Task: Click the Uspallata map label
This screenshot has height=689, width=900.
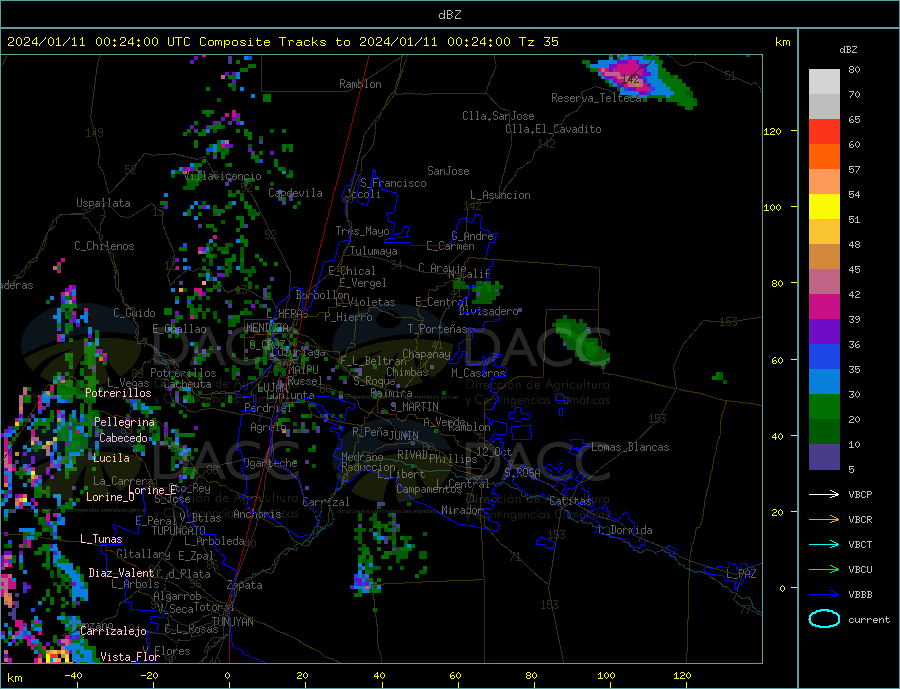Action: [x=103, y=203]
